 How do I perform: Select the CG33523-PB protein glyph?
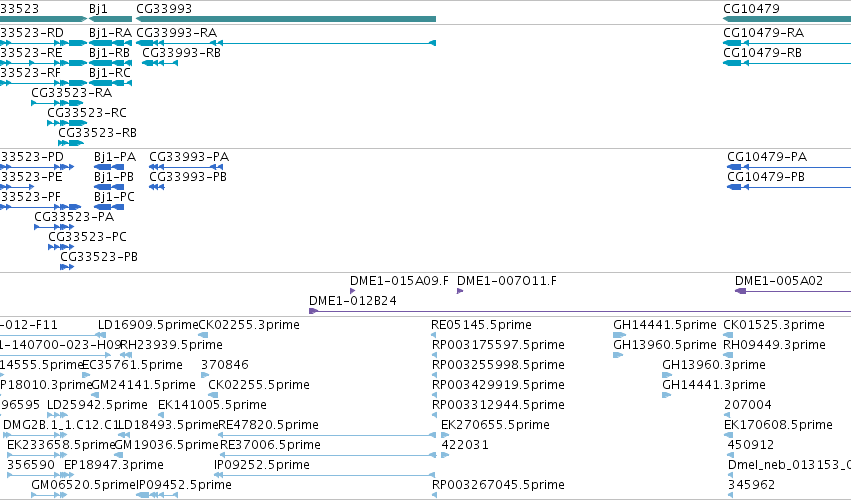67,267
